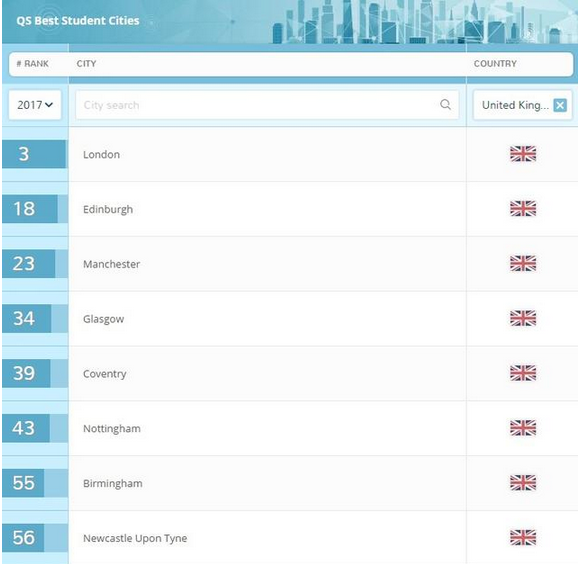Open the United Kingdom country filter box
The width and height of the screenshot is (581, 564).
coord(523,105)
